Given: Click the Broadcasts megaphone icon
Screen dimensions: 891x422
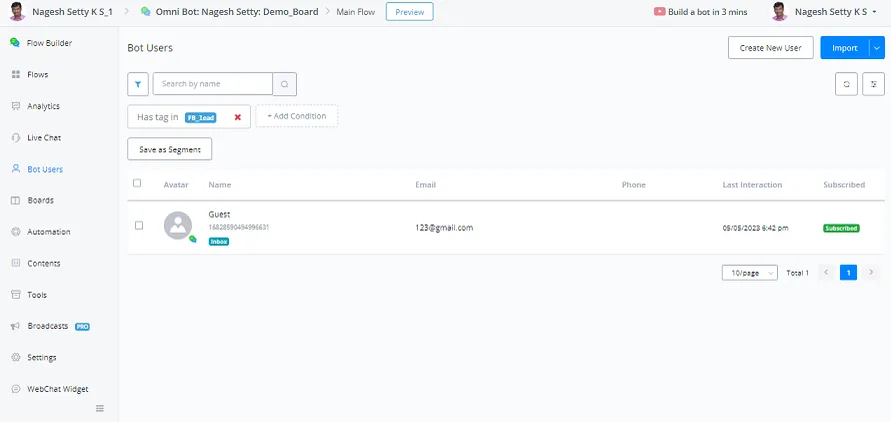Looking at the screenshot, I should coord(16,327).
